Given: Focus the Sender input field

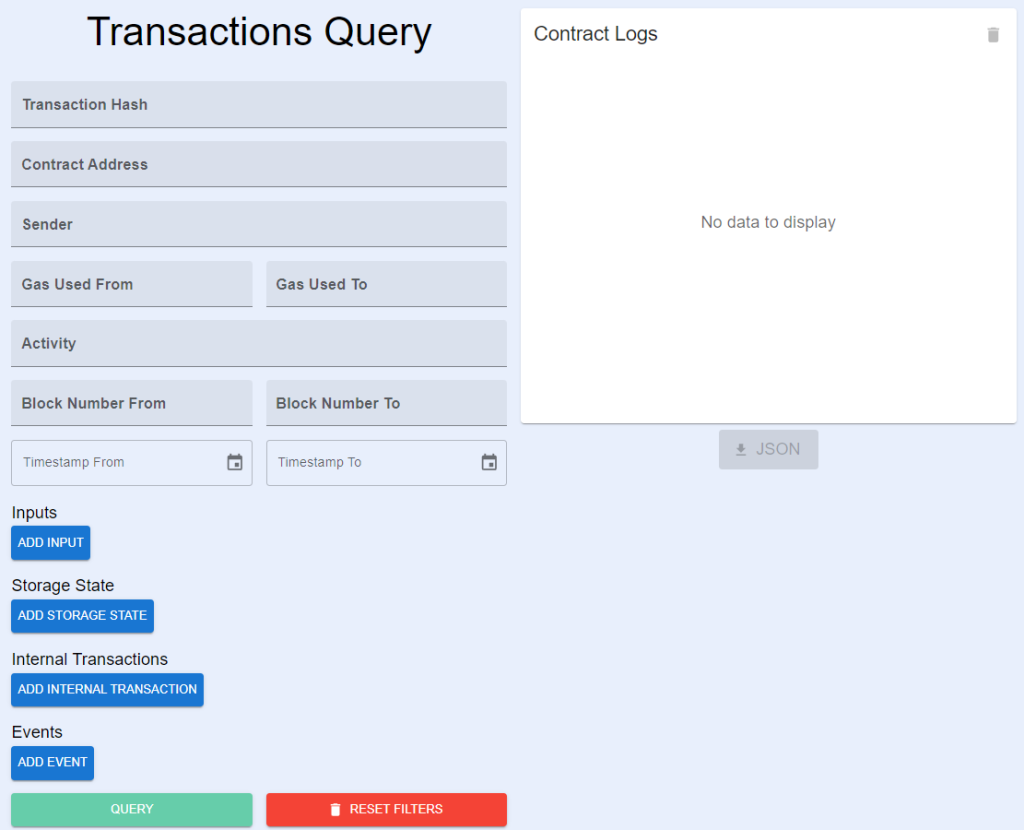Looking at the screenshot, I should 259,224.
